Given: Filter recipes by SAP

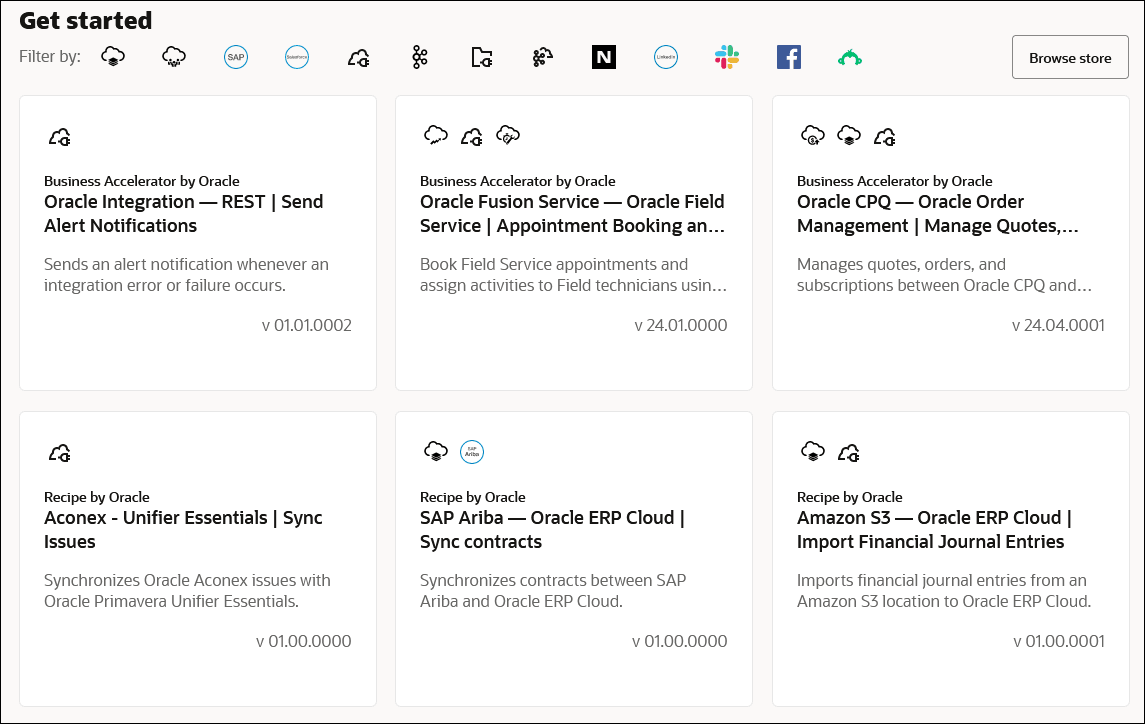Looking at the screenshot, I should coord(236,57).
